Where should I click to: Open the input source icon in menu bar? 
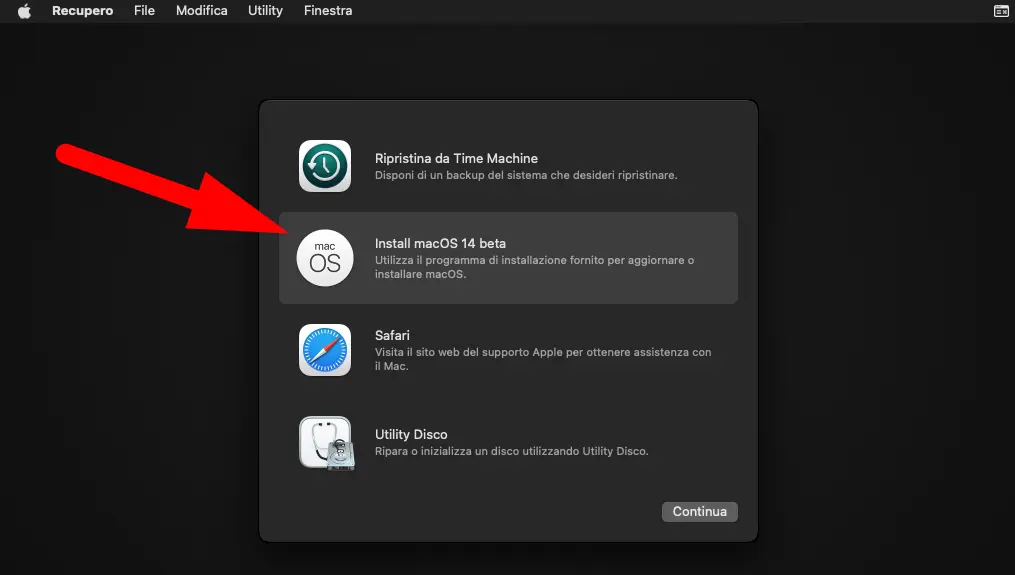1001,11
